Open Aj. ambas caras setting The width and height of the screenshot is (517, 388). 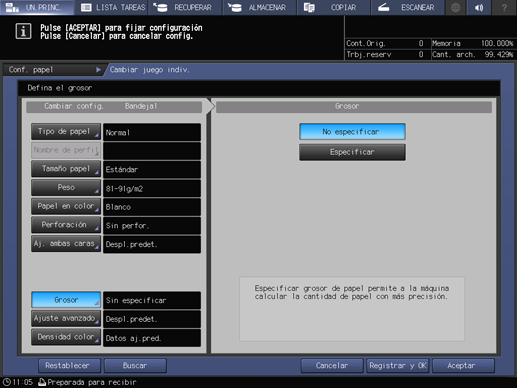(66, 244)
